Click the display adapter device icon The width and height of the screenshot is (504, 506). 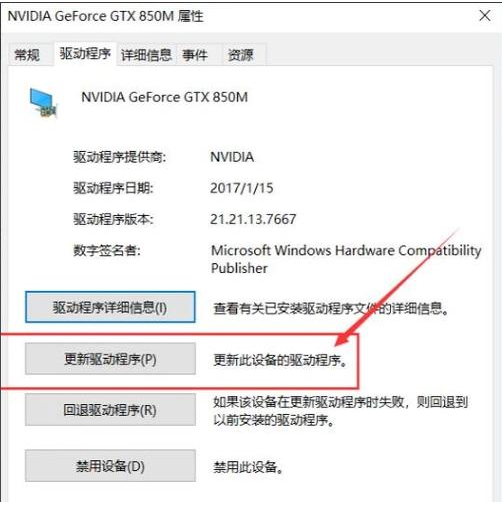point(43,103)
